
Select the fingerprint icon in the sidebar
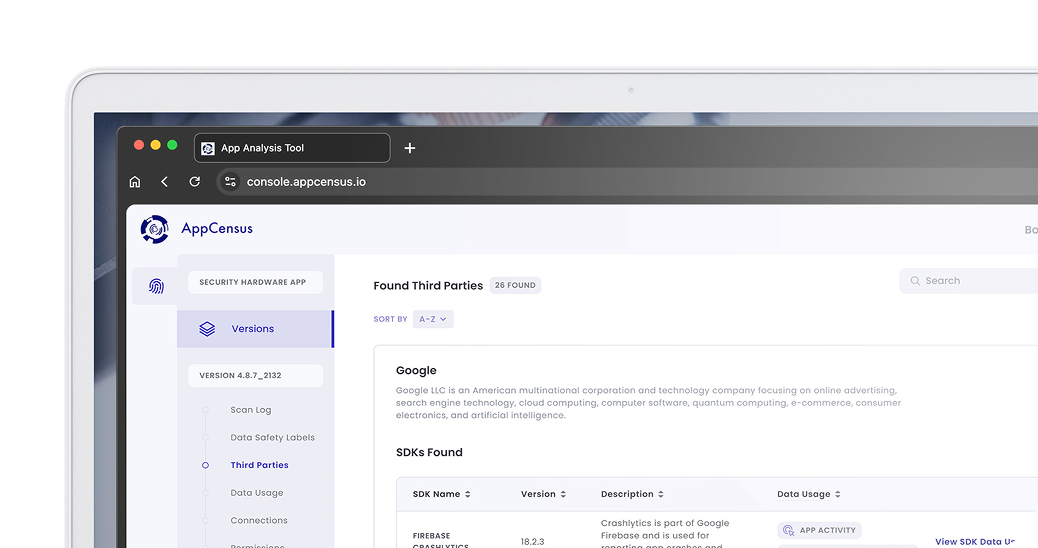156,286
